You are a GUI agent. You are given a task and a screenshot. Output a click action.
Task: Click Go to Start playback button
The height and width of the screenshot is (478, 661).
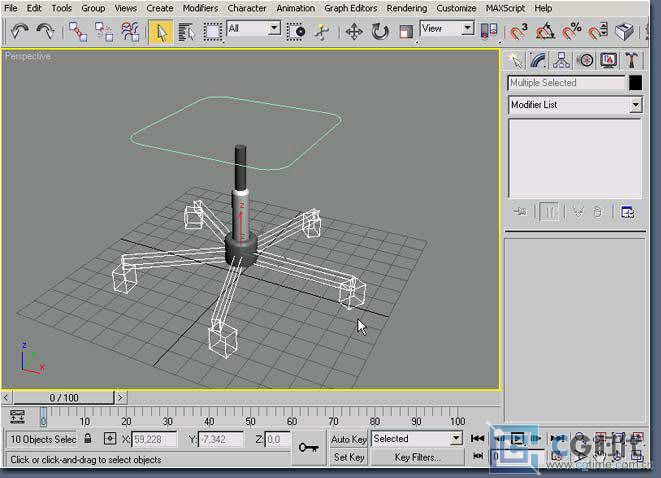(x=478, y=438)
